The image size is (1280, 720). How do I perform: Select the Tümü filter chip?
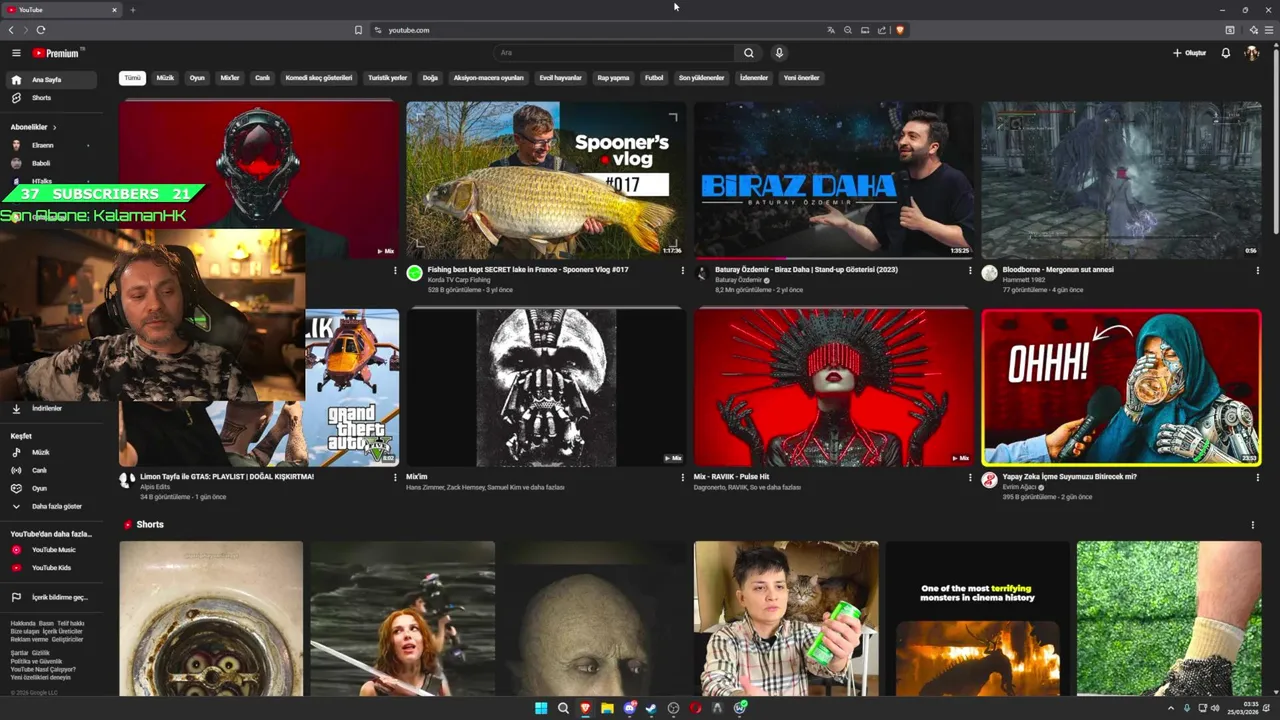pyautogui.click(x=132, y=77)
